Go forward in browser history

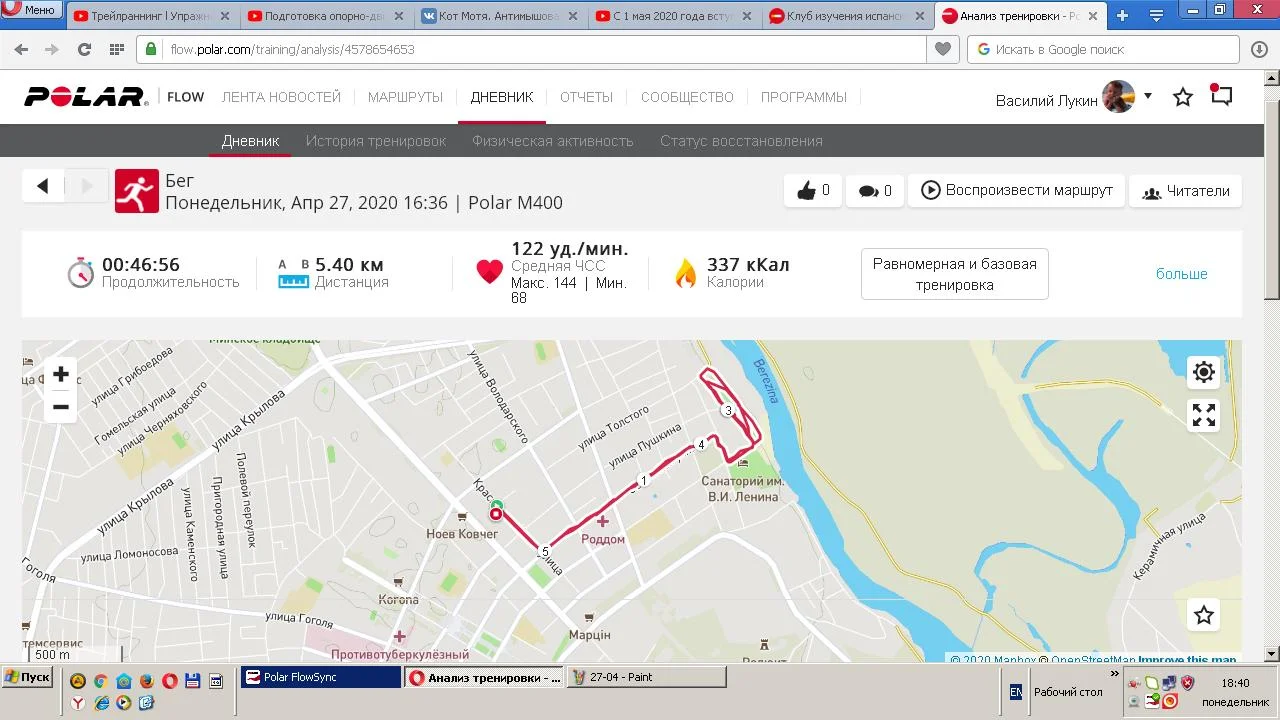(52, 49)
